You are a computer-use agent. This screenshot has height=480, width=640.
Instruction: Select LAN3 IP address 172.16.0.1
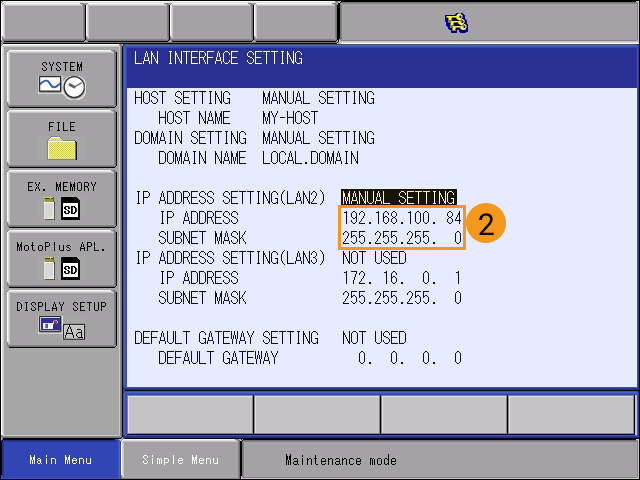[402, 278]
